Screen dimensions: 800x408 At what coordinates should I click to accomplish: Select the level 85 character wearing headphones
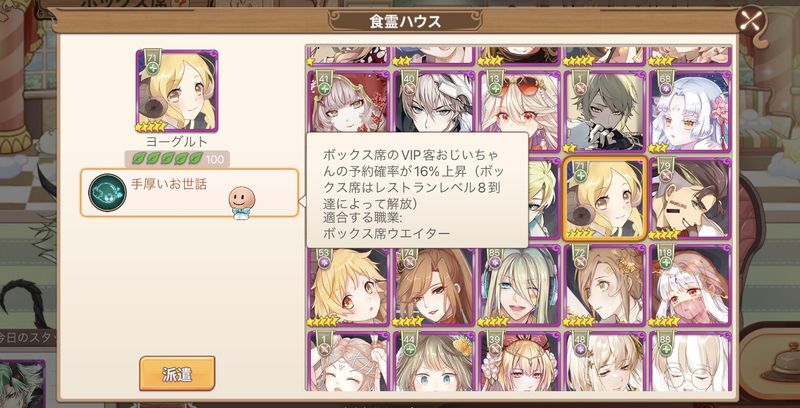click(x=519, y=285)
